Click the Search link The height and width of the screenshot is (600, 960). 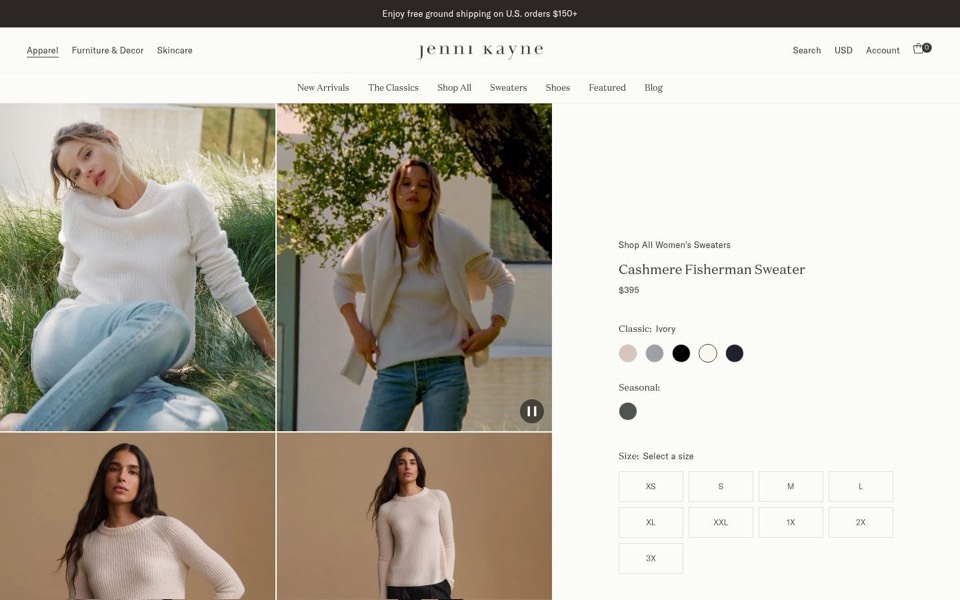tap(806, 50)
